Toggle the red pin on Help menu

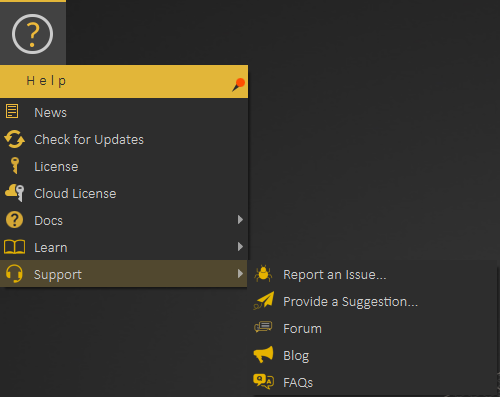coord(238,84)
